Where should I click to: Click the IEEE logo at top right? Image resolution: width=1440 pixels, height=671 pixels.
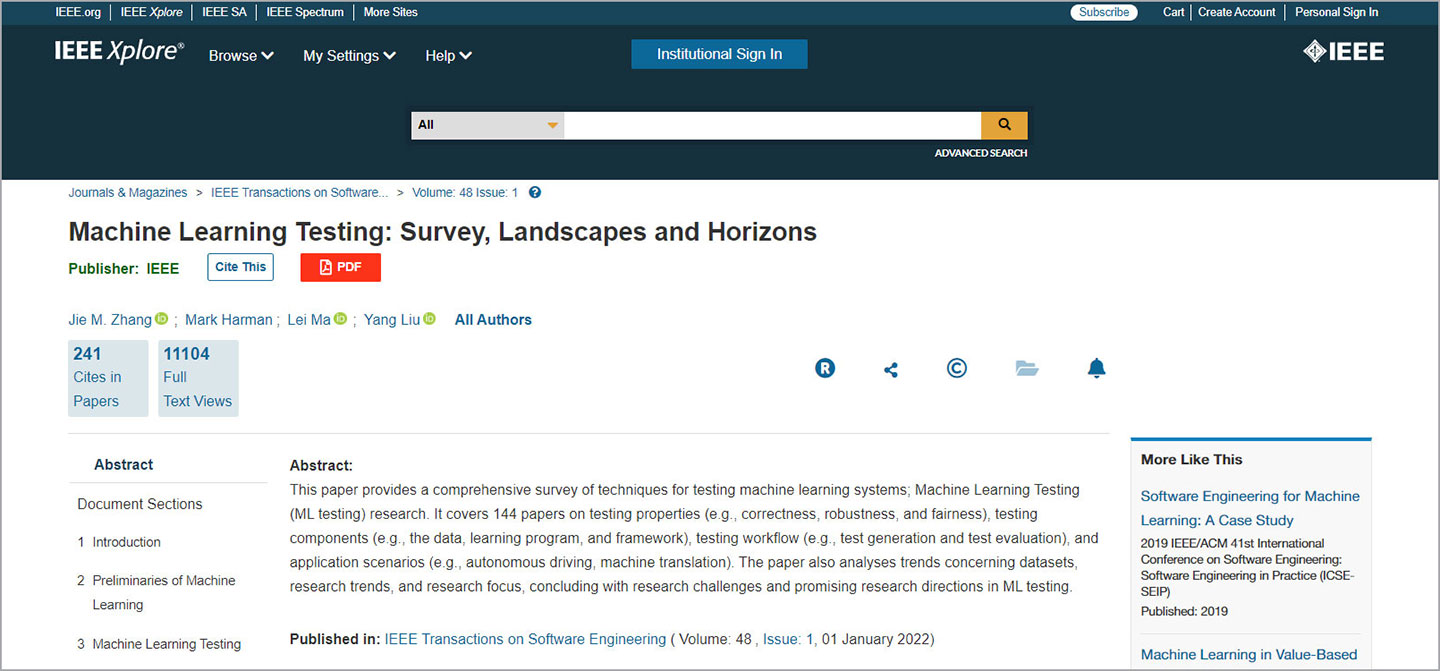click(x=1344, y=52)
